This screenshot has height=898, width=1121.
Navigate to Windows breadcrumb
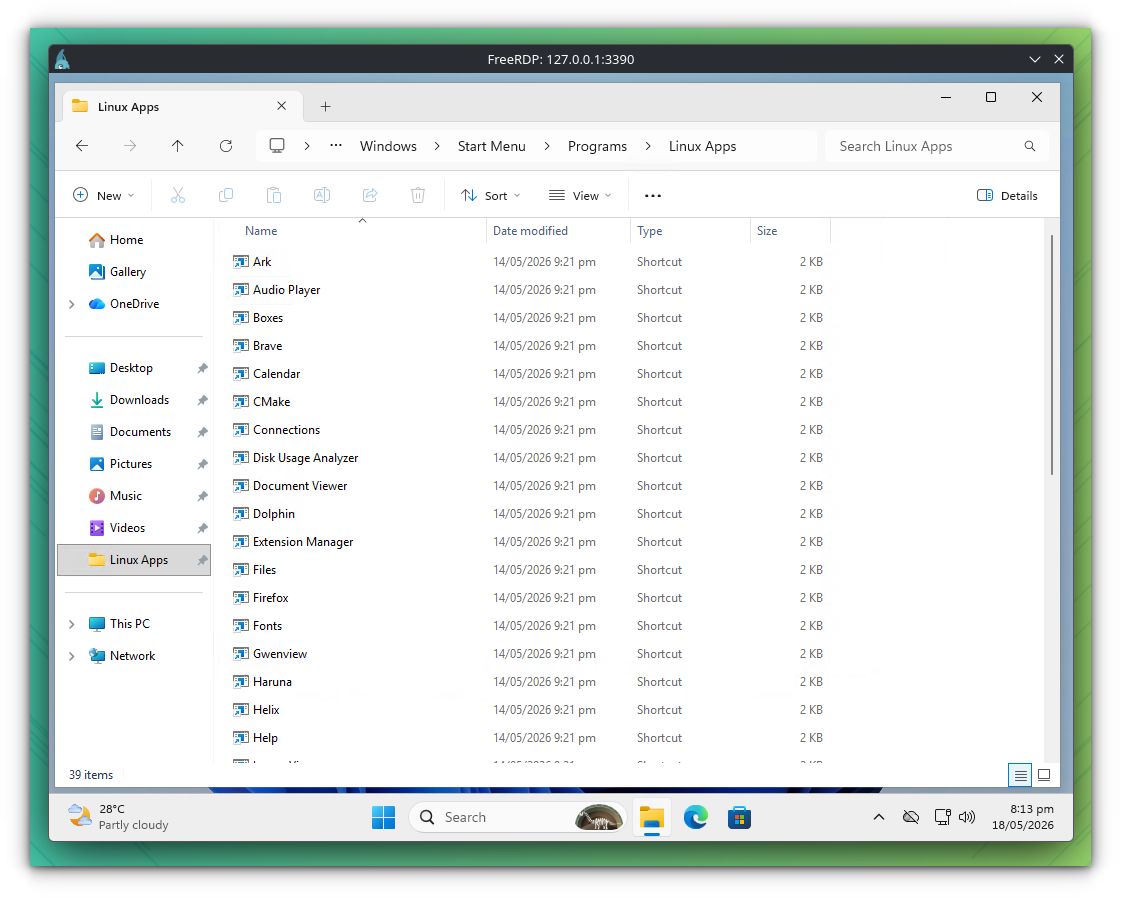[x=388, y=146]
